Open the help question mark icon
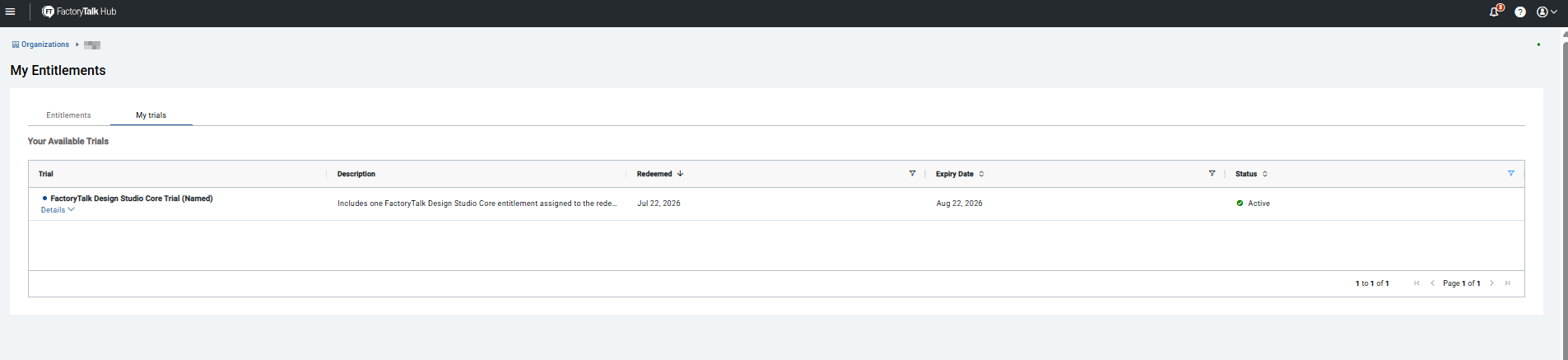The width and height of the screenshot is (1568, 360). pyautogui.click(x=1520, y=12)
